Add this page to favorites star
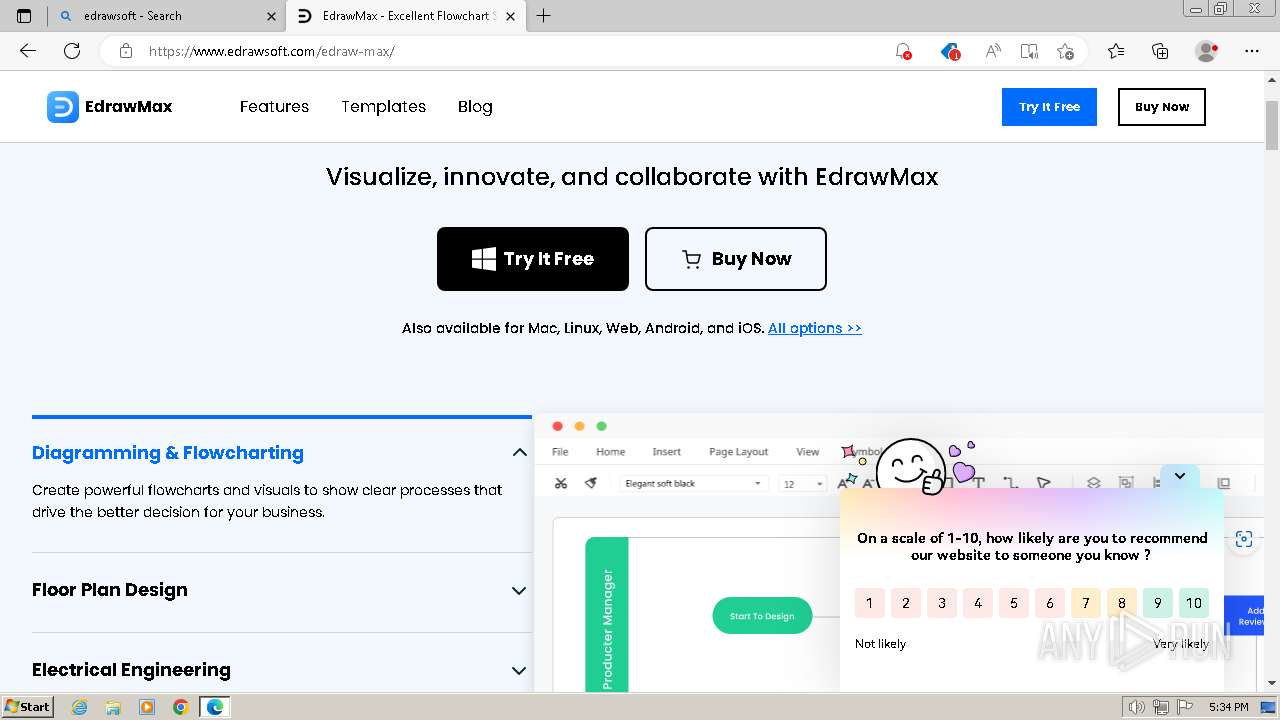The image size is (1280, 720). click(x=1065, y=51)
